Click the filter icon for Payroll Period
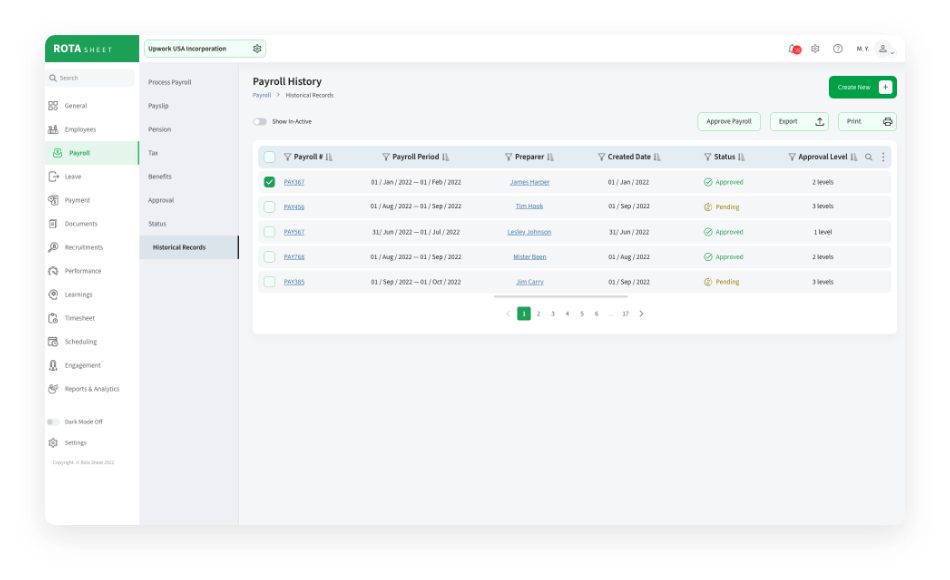The width and height of the screenshot is (950, 580). pyautogui.click(x=385, y=157)
